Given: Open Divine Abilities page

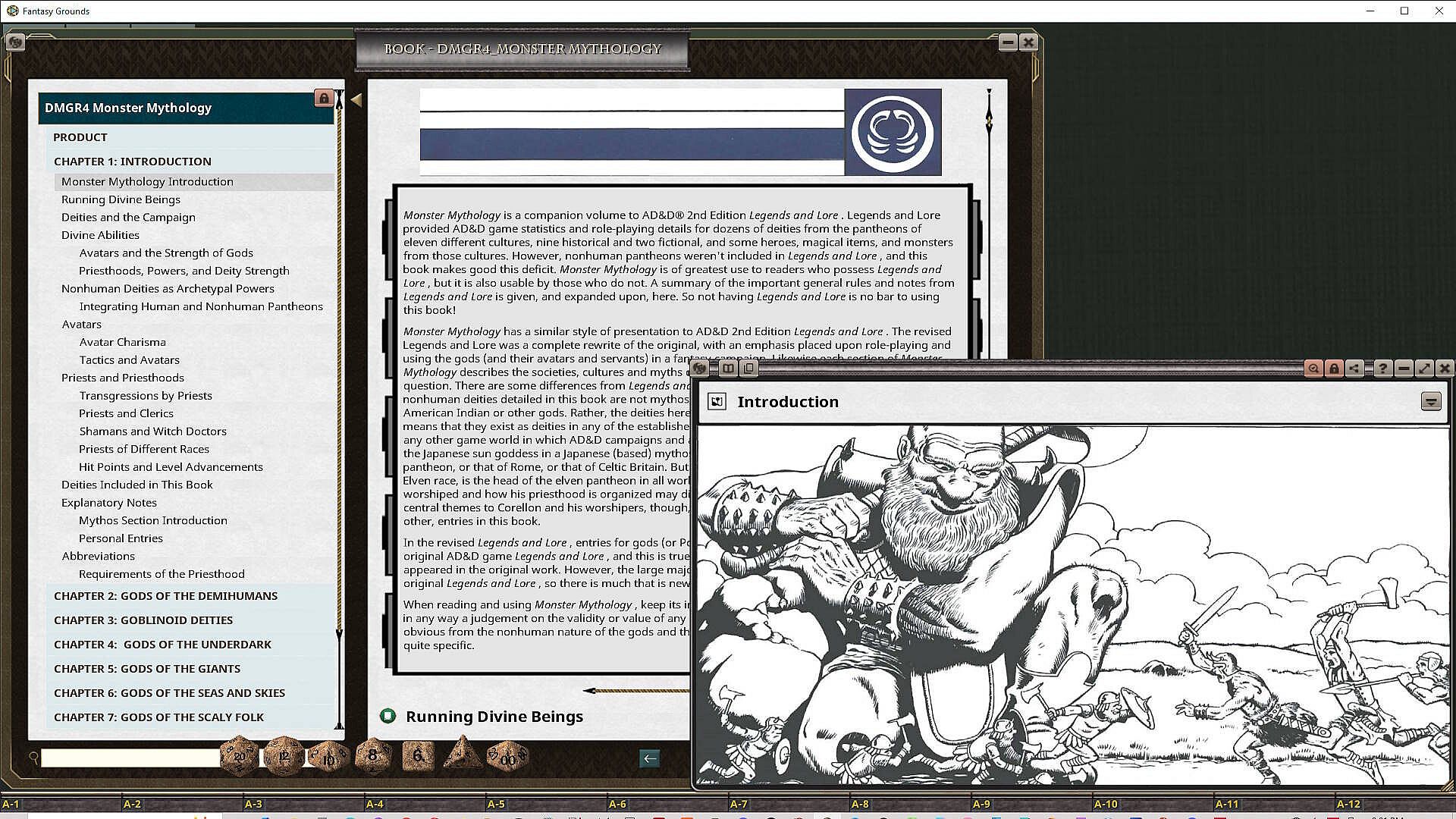Looking at the screenshot, I should click(100, 235).
